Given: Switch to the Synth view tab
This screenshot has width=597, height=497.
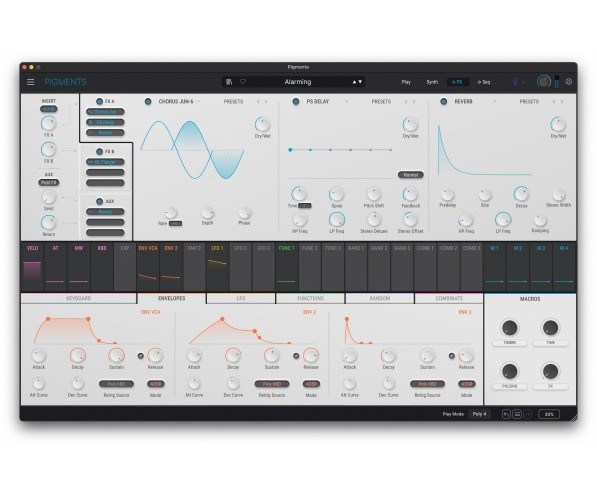Looking at the screenshot, I should tap(432, 82).
